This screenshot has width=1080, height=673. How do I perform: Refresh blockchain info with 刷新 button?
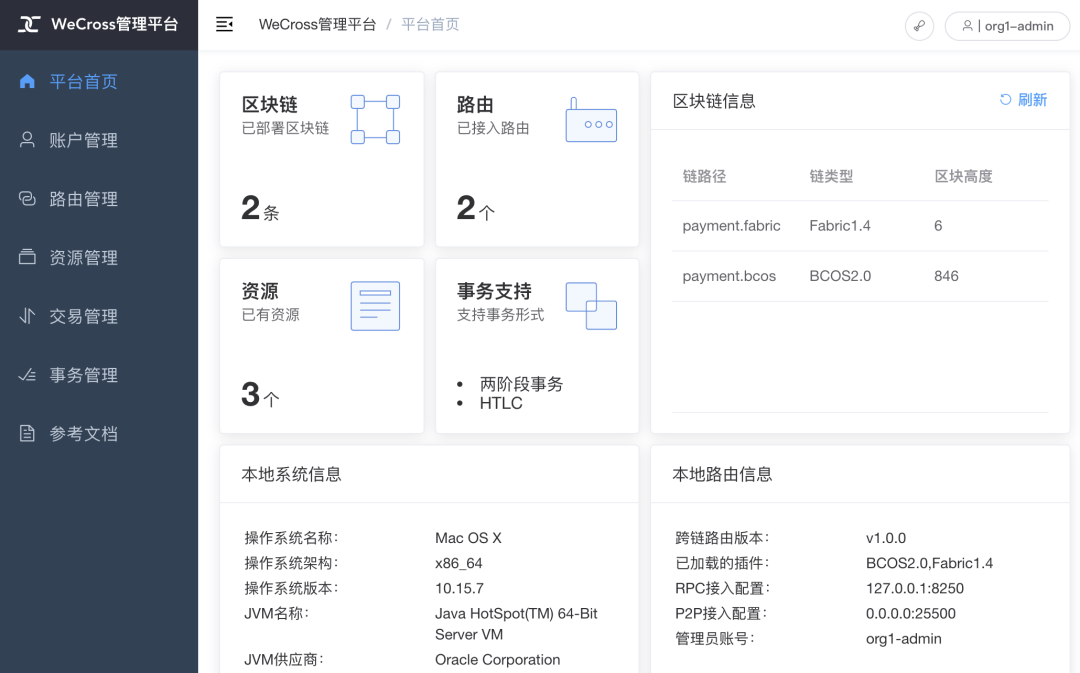(1024, 100)
